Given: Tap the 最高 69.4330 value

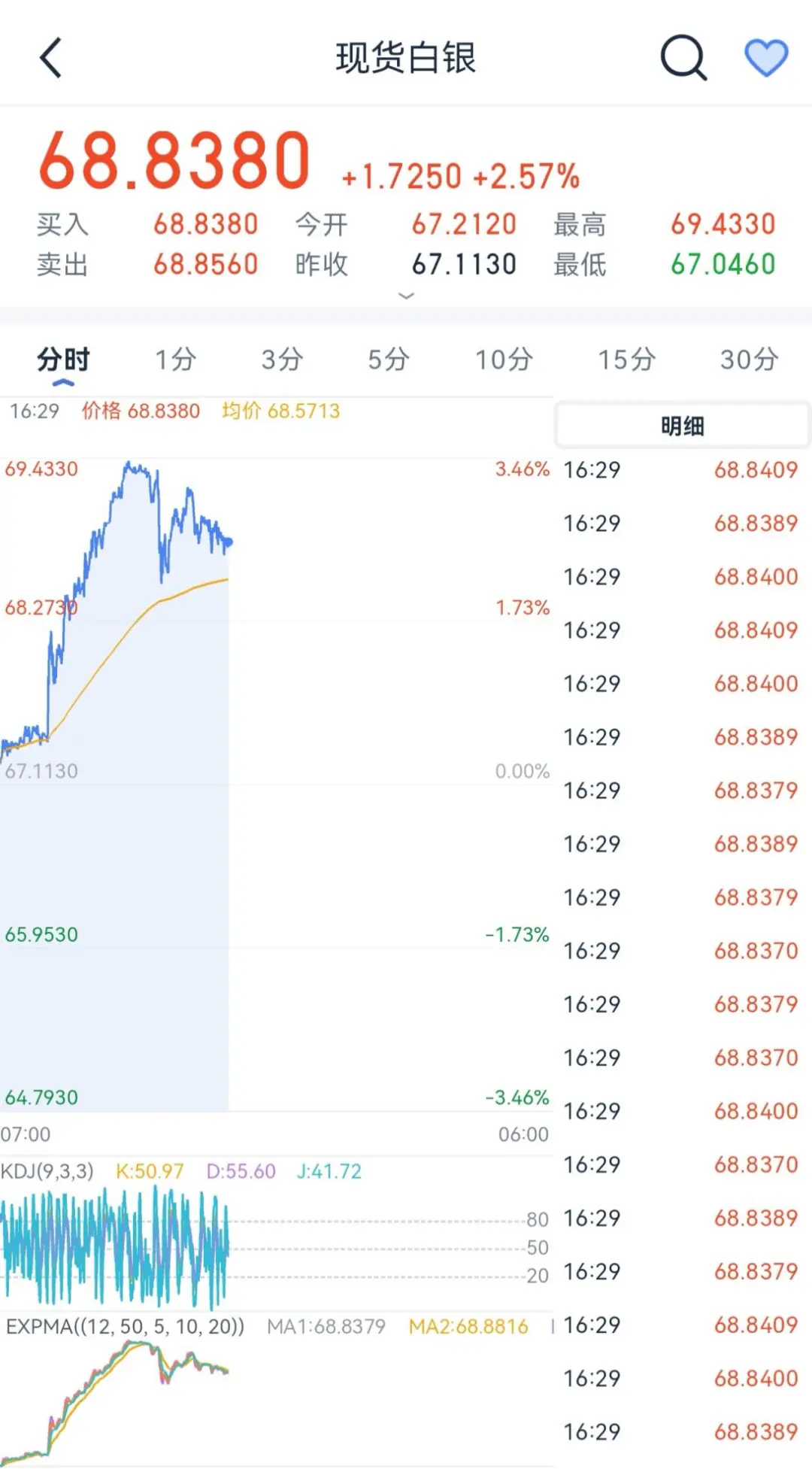Looking at the screenshot, I should (x=723, y=224).
